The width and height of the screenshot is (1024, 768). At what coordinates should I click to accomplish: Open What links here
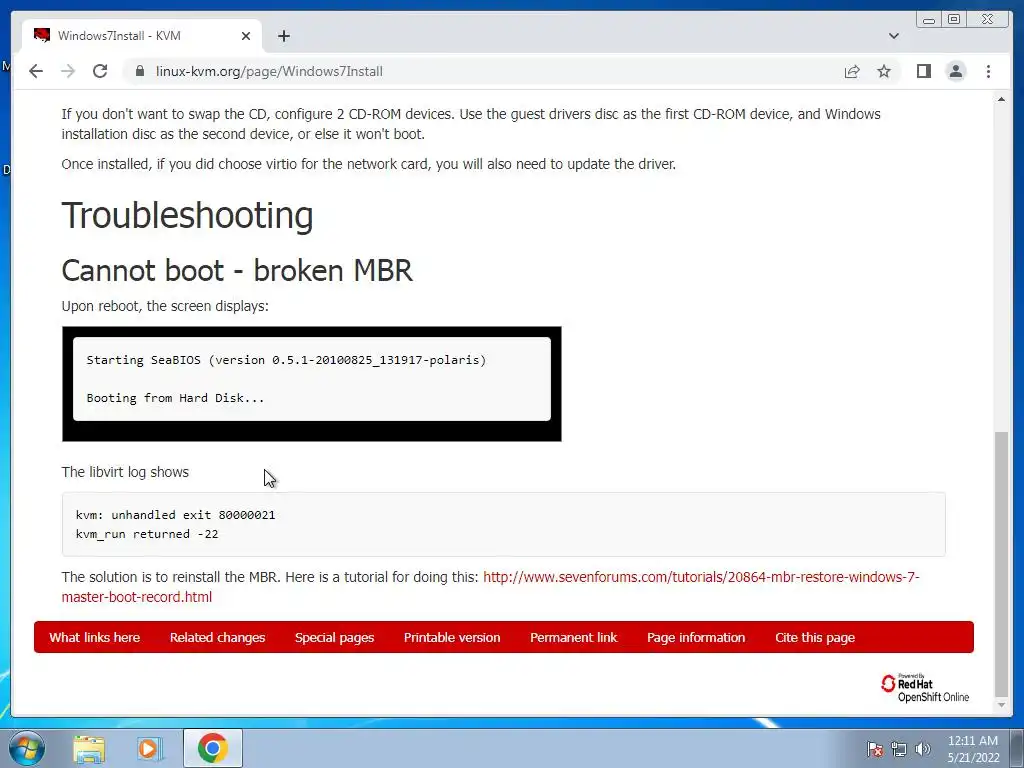click(x=95, y=637)
